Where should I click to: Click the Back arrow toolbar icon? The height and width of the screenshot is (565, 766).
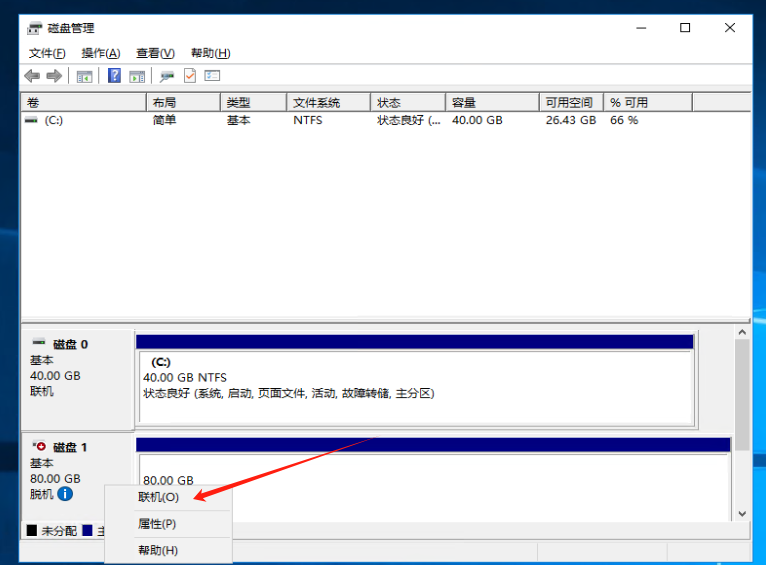(x=32, y=76)
